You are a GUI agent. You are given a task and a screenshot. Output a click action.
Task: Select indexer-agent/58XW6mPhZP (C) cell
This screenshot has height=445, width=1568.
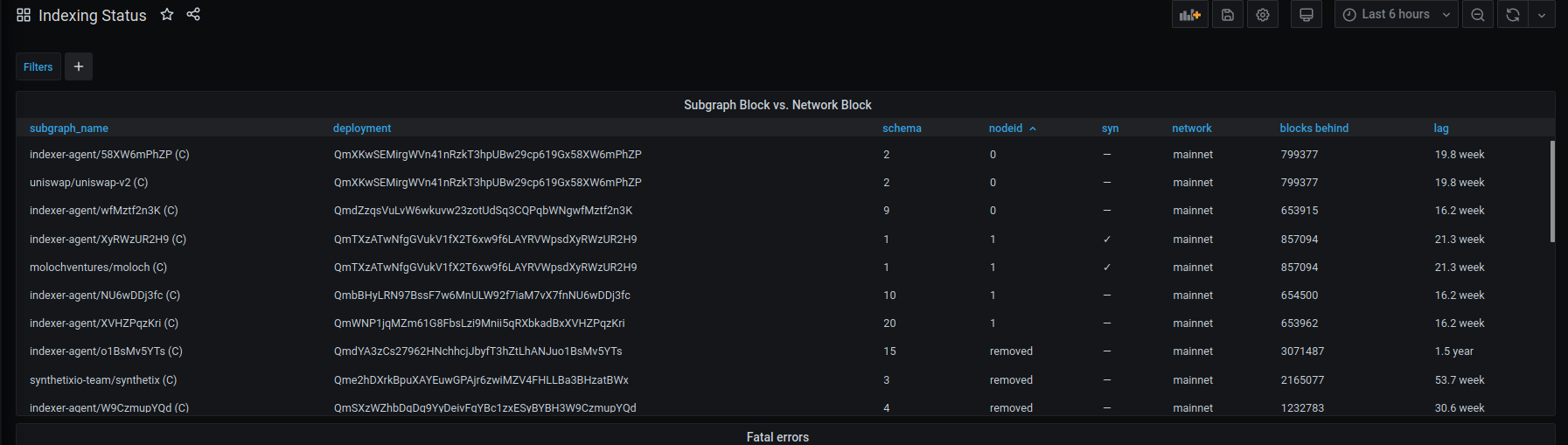109,155
